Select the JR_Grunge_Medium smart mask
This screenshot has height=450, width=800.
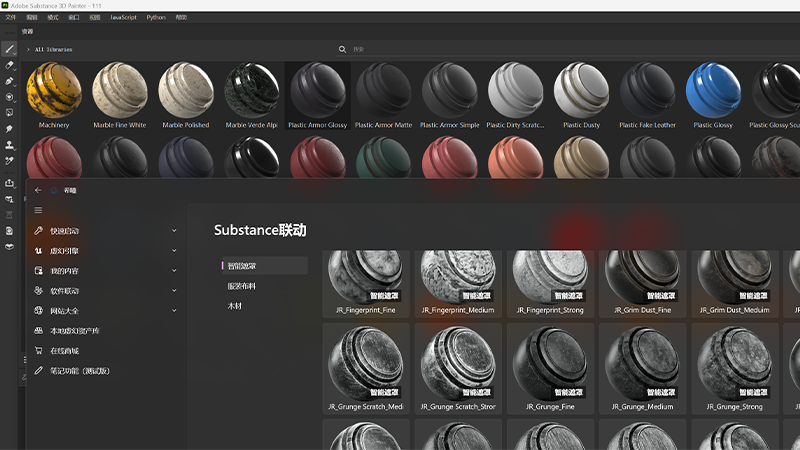point(642,368)
